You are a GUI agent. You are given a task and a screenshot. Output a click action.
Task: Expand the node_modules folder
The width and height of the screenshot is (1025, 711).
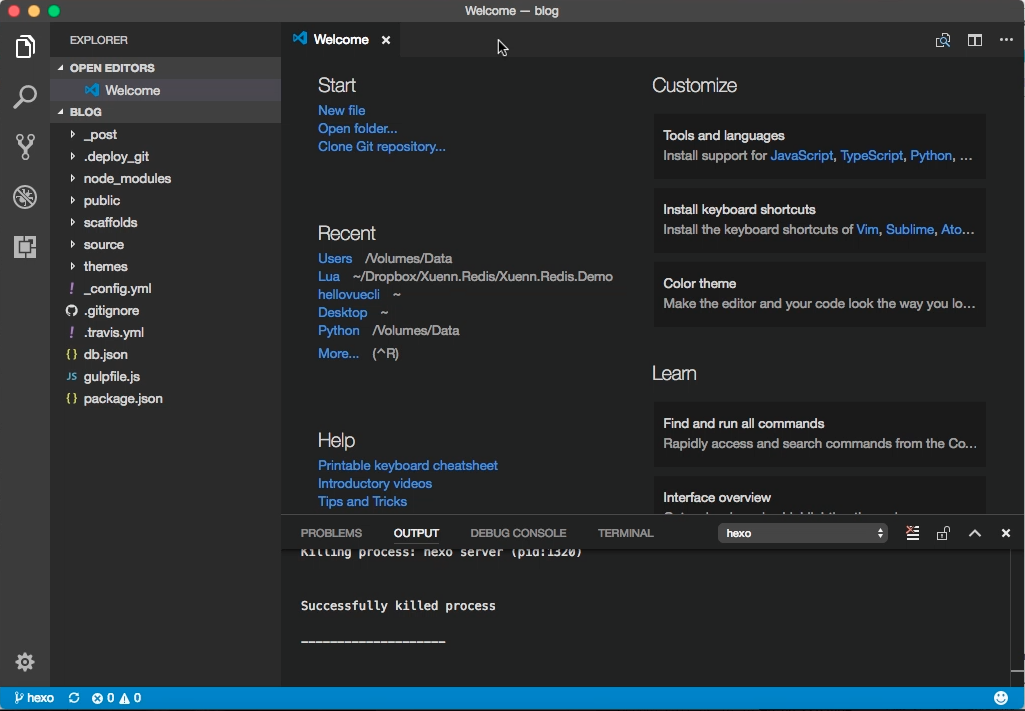pyautogui.click(x=165, y=178)
